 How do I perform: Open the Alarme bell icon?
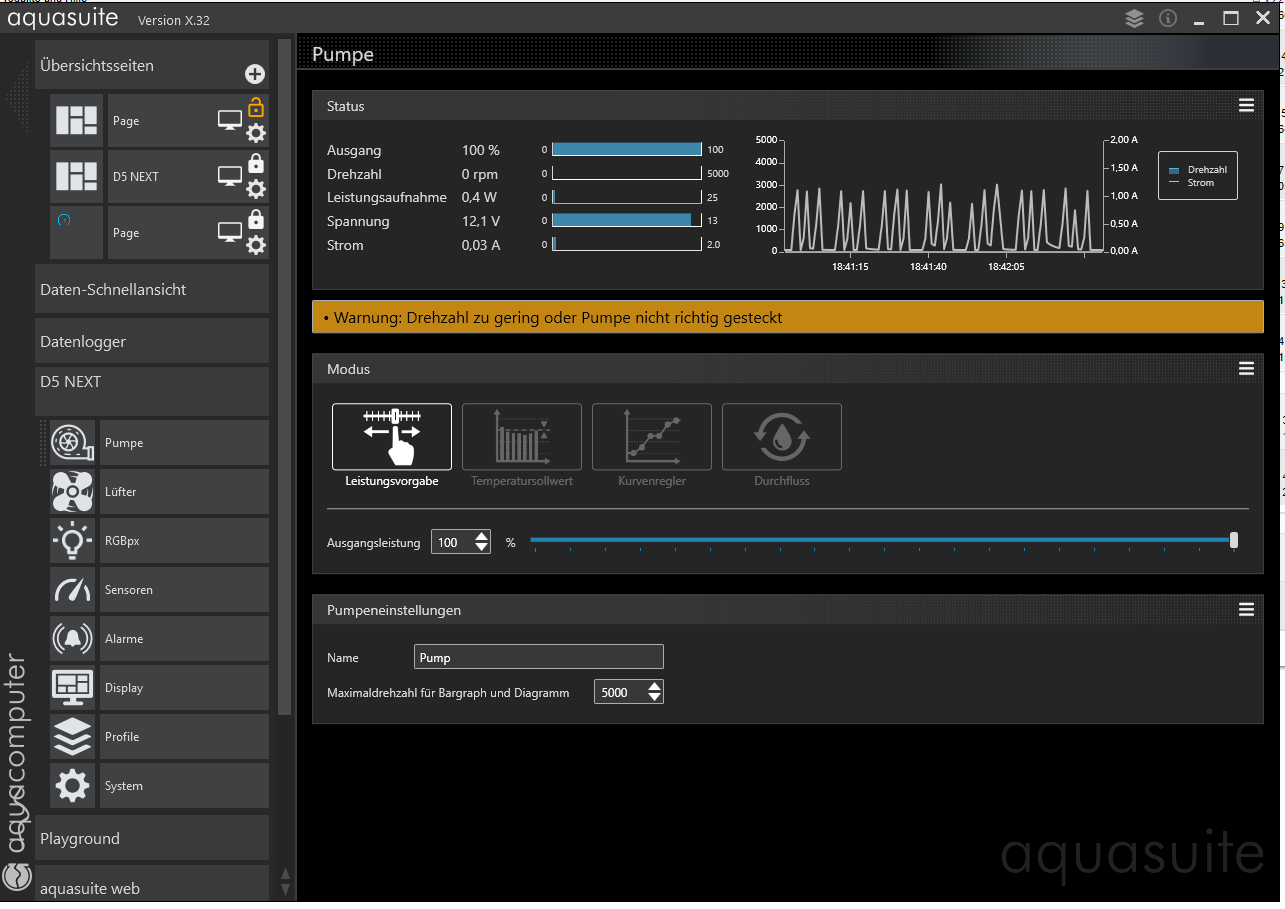point(72,639)
